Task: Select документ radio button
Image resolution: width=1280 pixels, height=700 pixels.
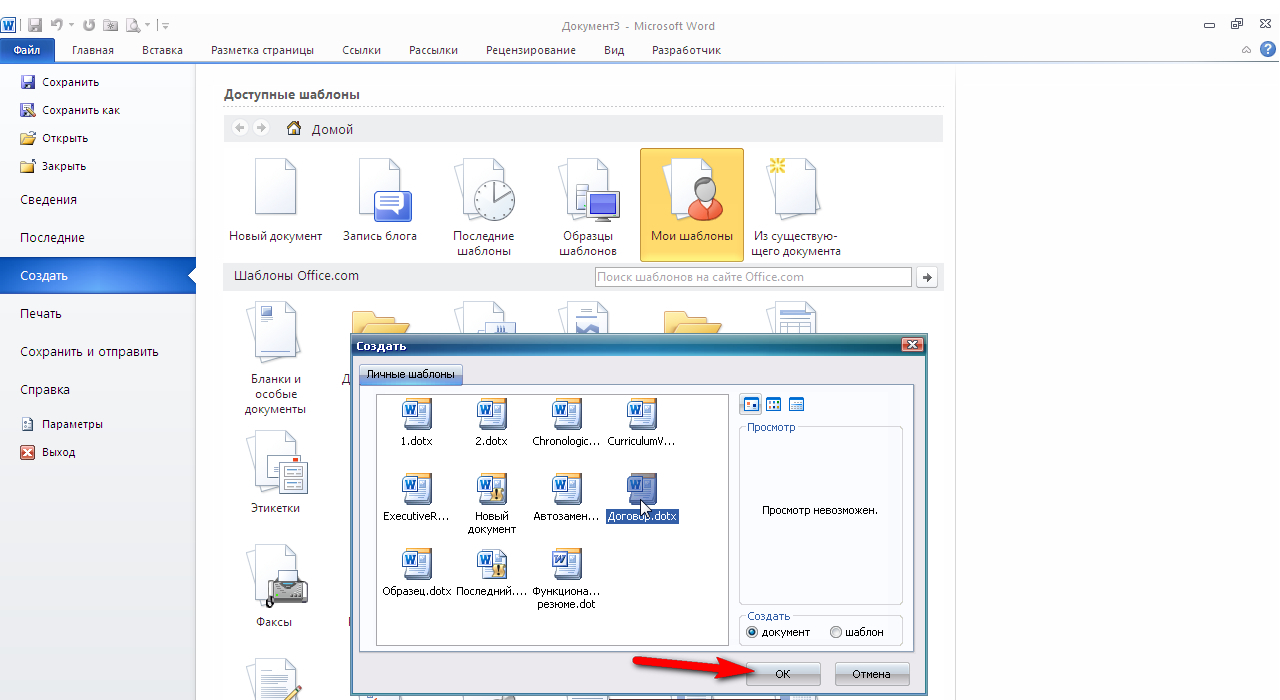Action: tap(753, 632)
